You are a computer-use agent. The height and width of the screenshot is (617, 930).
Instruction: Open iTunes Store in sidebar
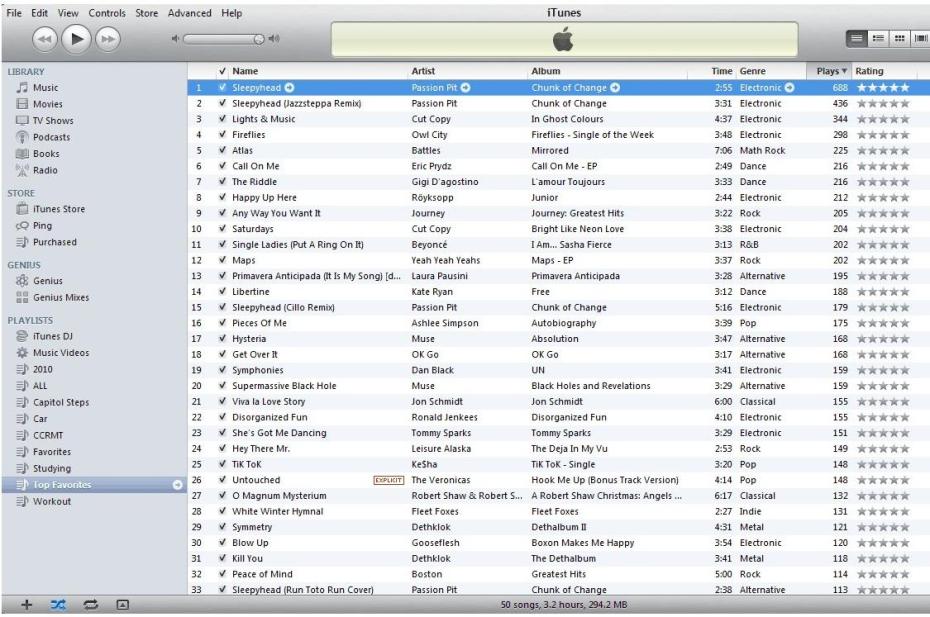pos(59,209)
